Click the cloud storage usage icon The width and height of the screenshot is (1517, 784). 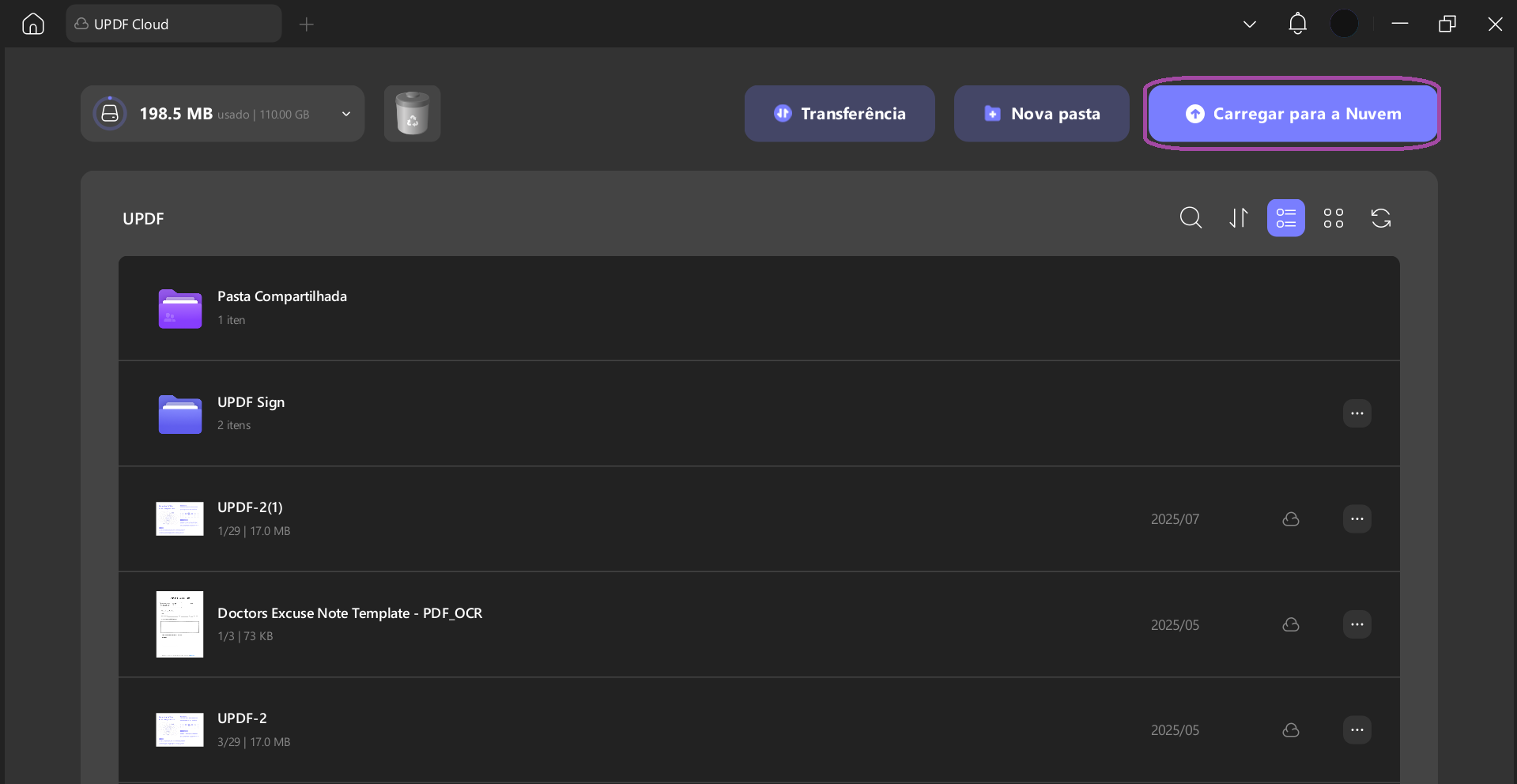(111, 114)
